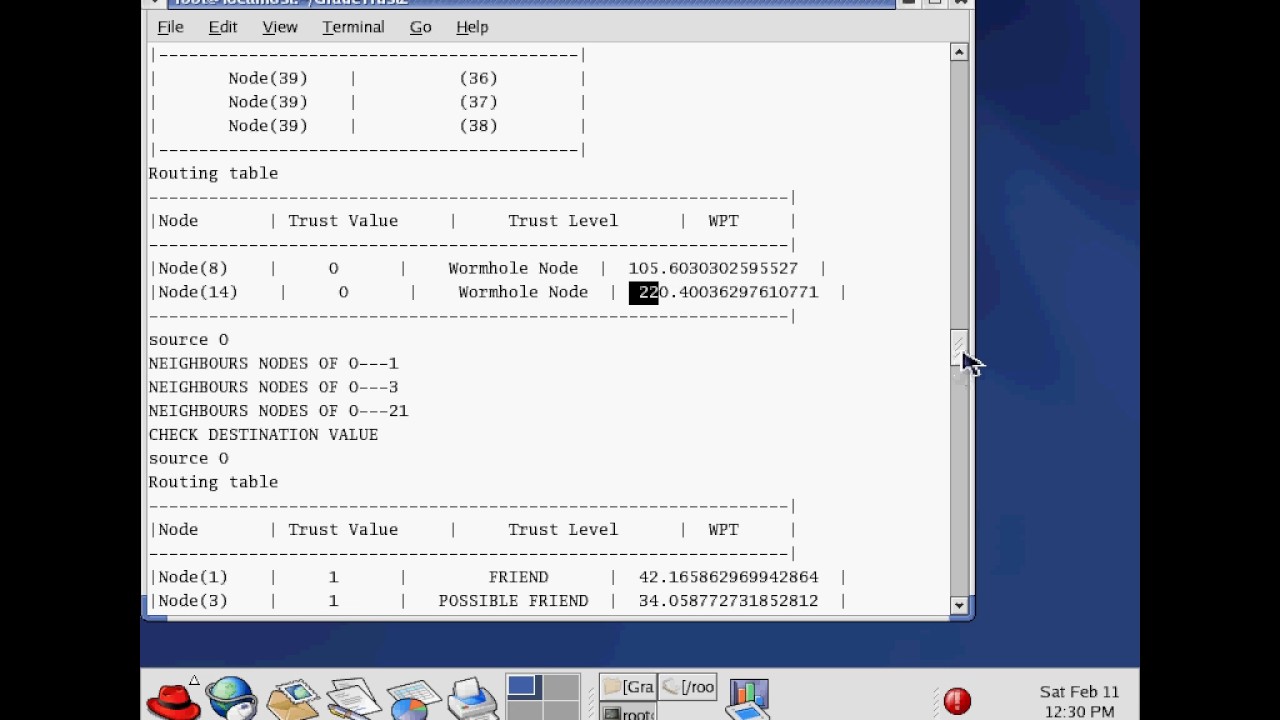Viewport: 1280px width, 720px height.
Task: Click the second Routing table heading
Action: (x=213, y=482)
